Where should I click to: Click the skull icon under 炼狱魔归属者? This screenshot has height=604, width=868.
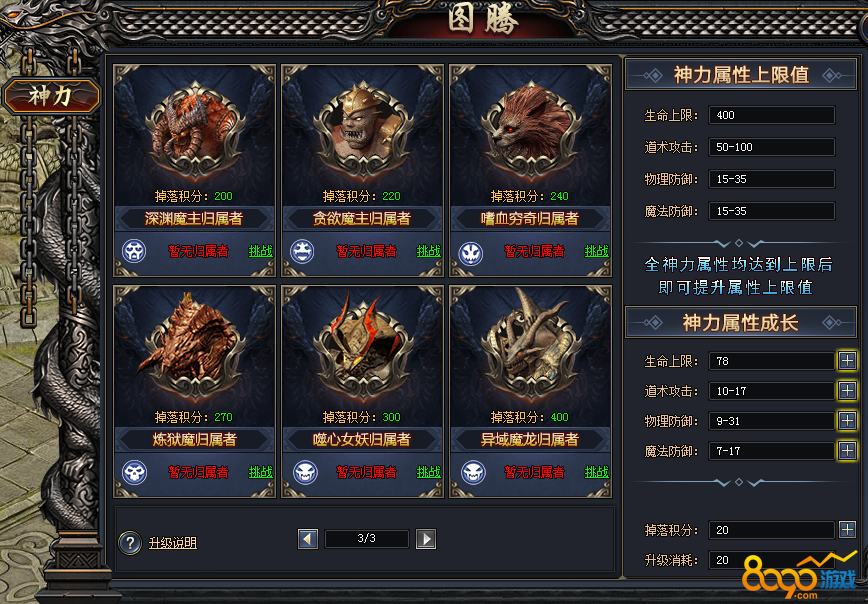pos(134,472)
